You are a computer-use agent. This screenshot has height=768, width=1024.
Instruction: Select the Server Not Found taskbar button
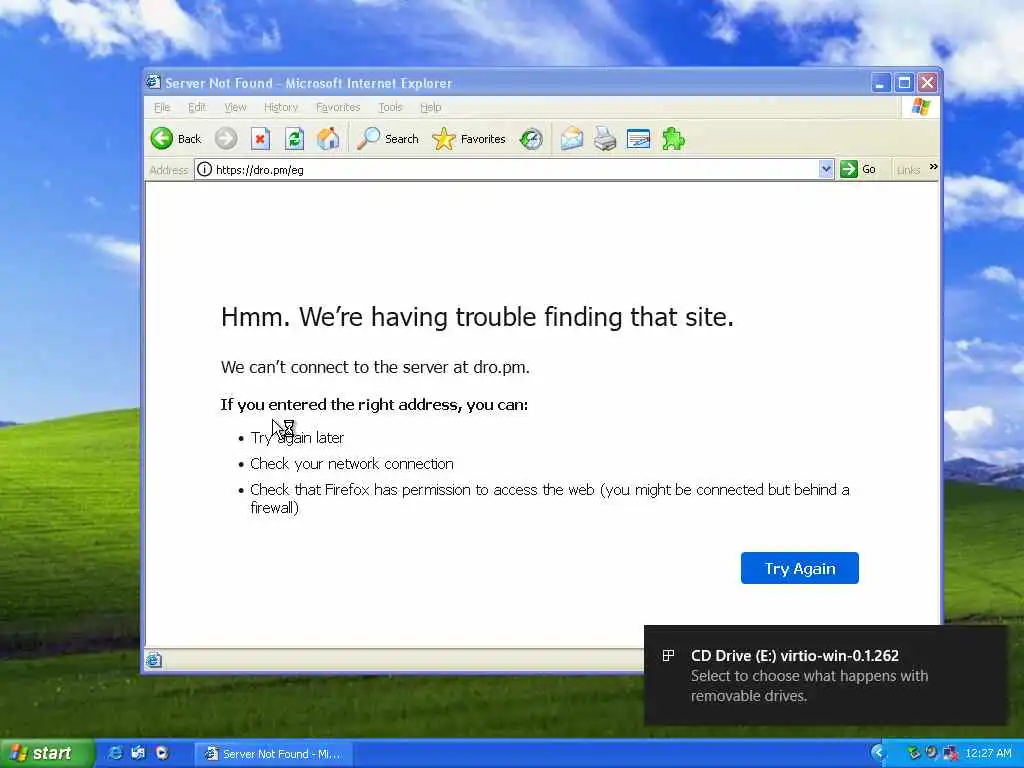point(273,754)
